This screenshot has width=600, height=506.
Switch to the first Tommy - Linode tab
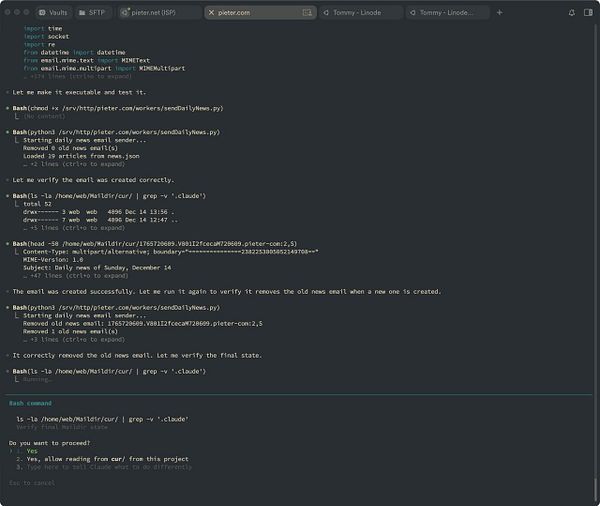[361, 13]
